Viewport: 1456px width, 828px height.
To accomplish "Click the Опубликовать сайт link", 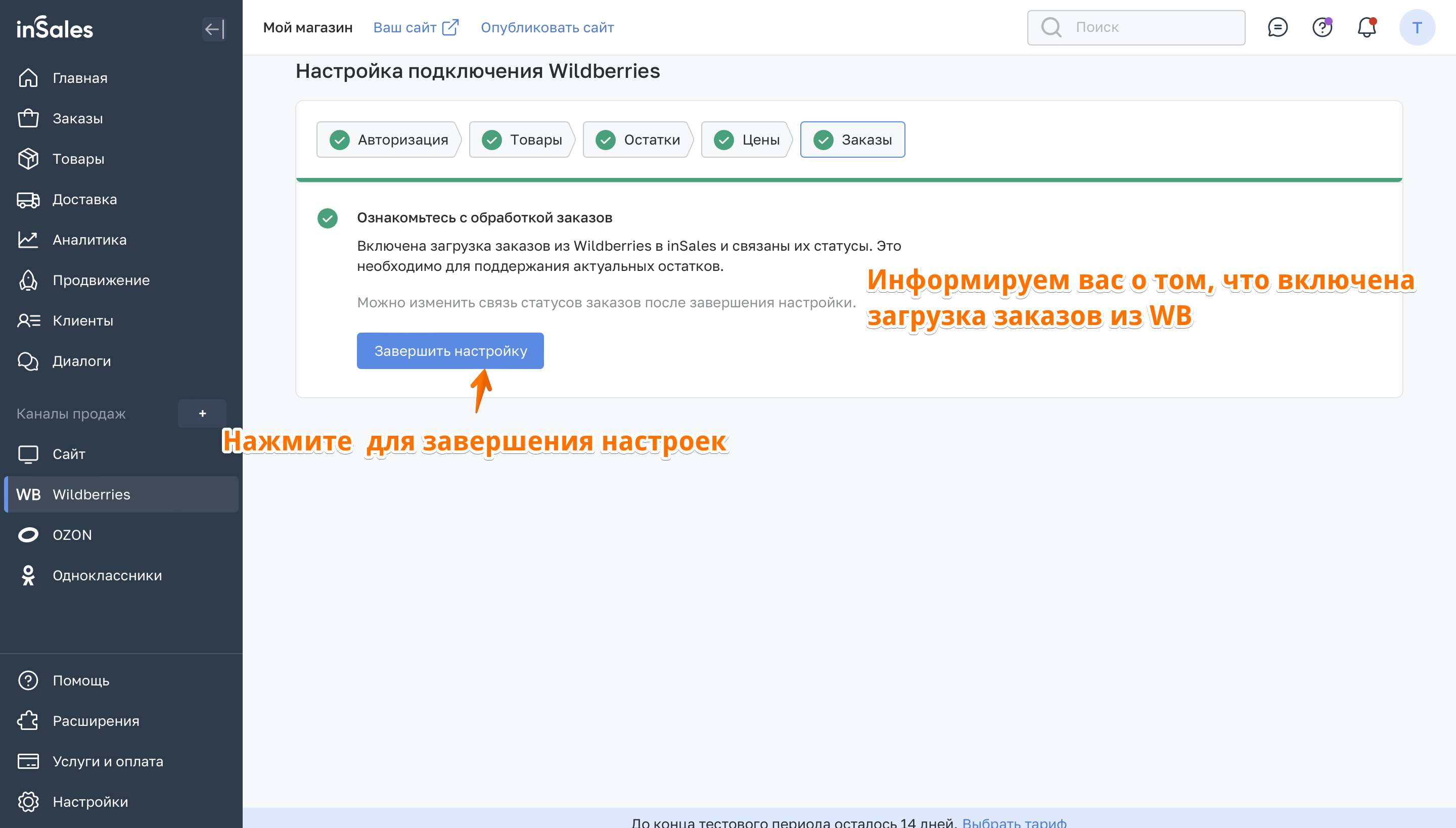I will click(x=547, y=27).
